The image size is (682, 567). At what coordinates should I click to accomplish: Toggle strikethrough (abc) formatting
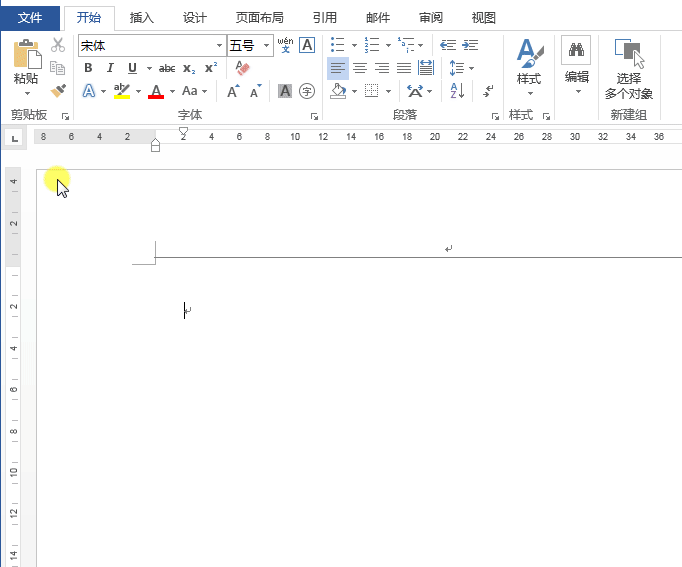[167, 68]
